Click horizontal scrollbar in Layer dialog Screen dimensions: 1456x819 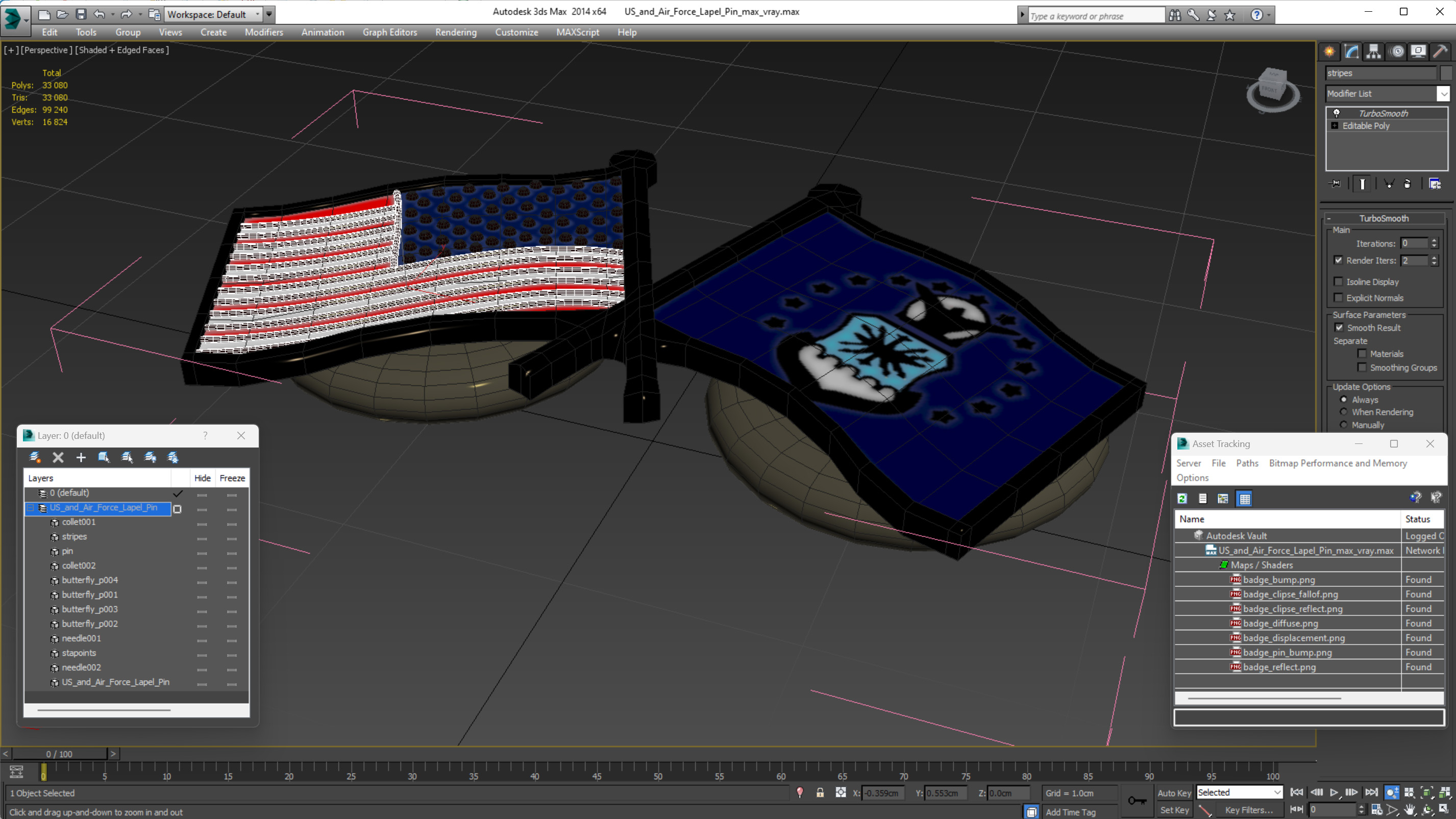coord(104,710)
